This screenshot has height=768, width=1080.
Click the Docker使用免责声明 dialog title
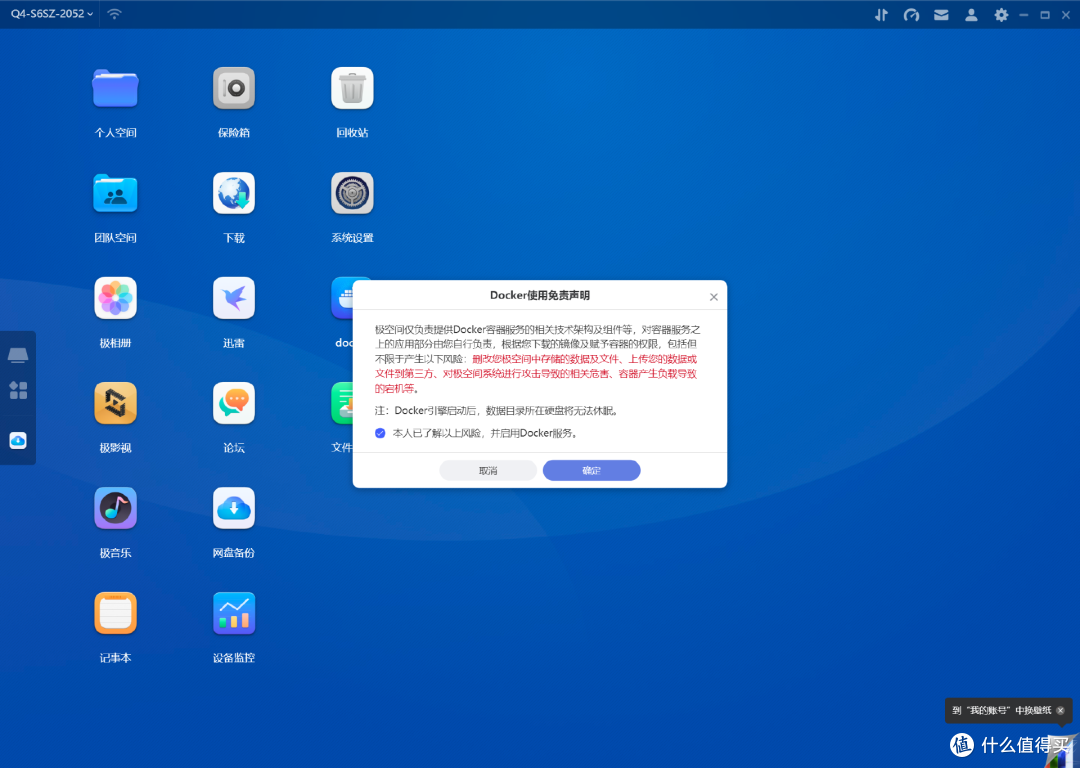540,295
